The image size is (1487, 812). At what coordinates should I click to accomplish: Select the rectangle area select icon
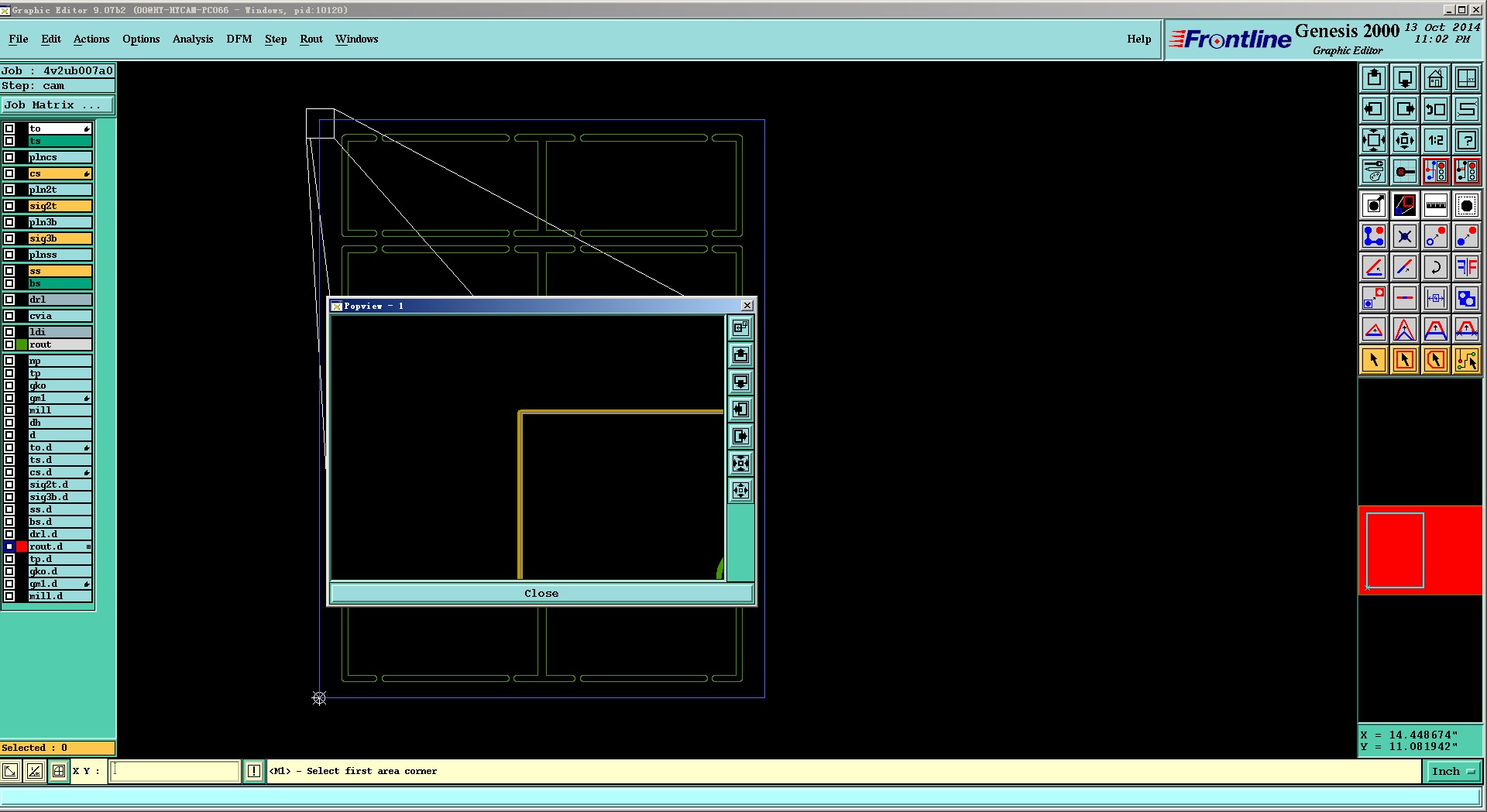(x=1405, y=360)
